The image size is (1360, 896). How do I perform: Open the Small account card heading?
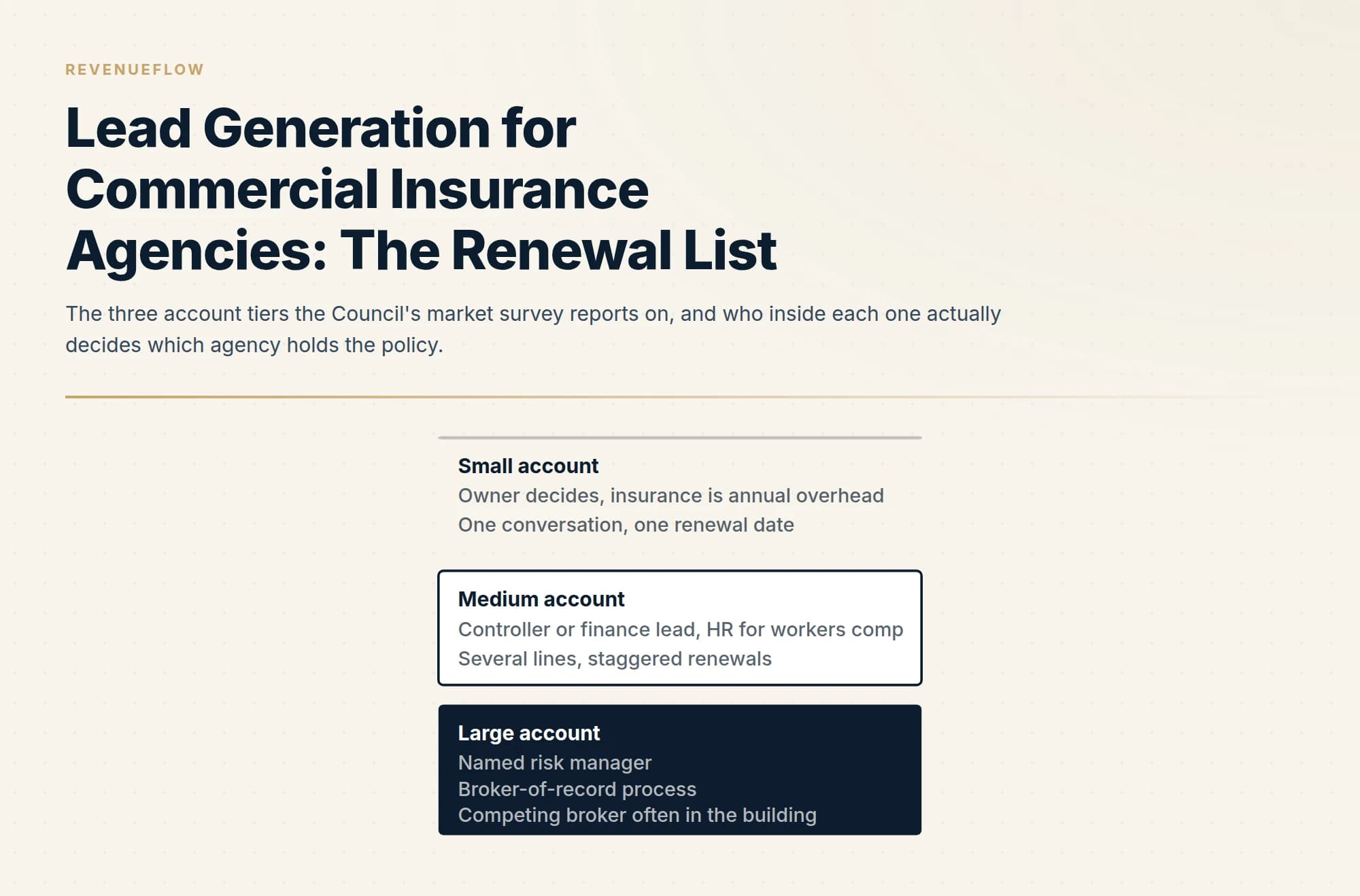(x=528, y=466)
